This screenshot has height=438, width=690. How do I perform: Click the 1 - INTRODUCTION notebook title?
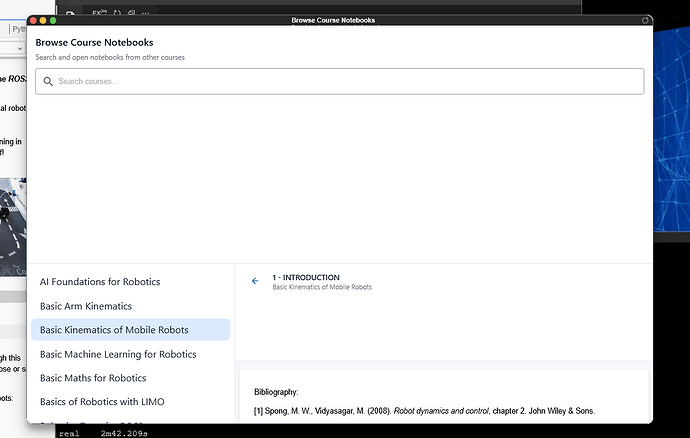point(306,277)
